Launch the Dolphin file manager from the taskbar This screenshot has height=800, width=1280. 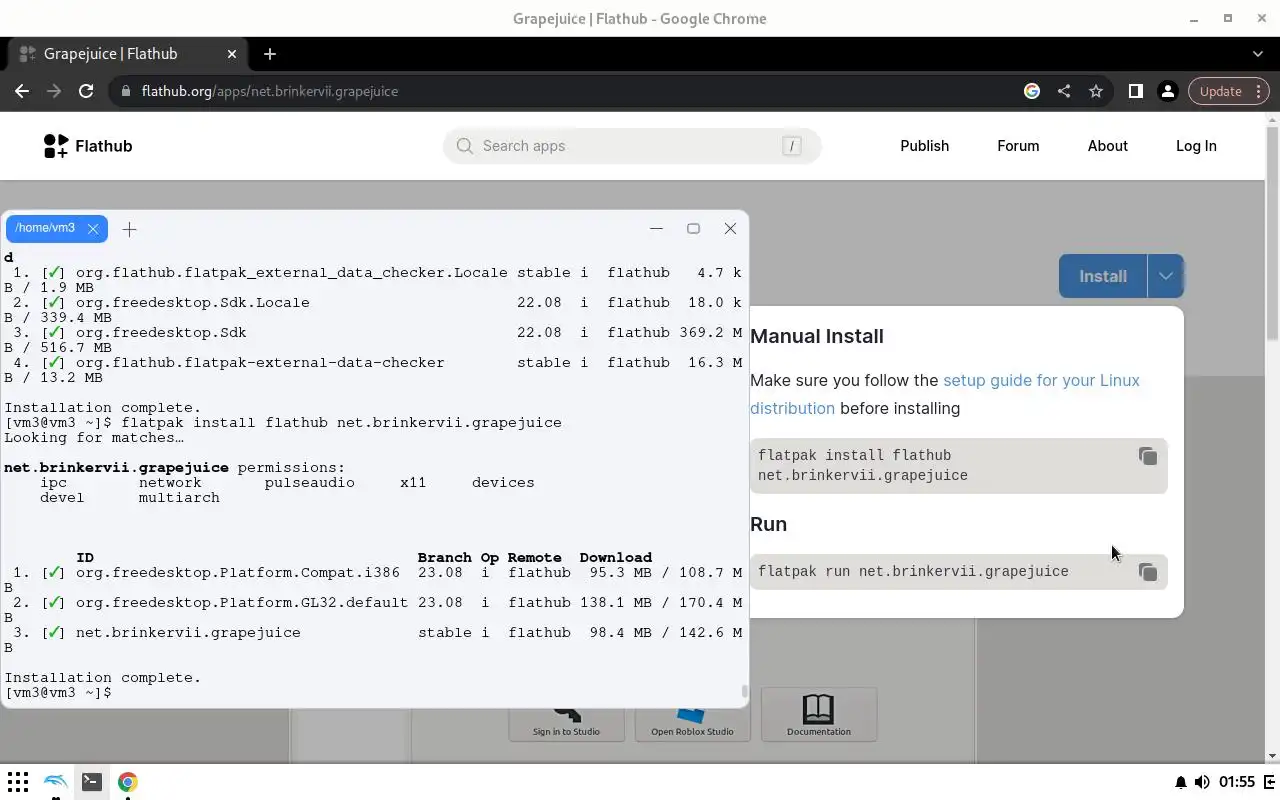coord(55,782)
